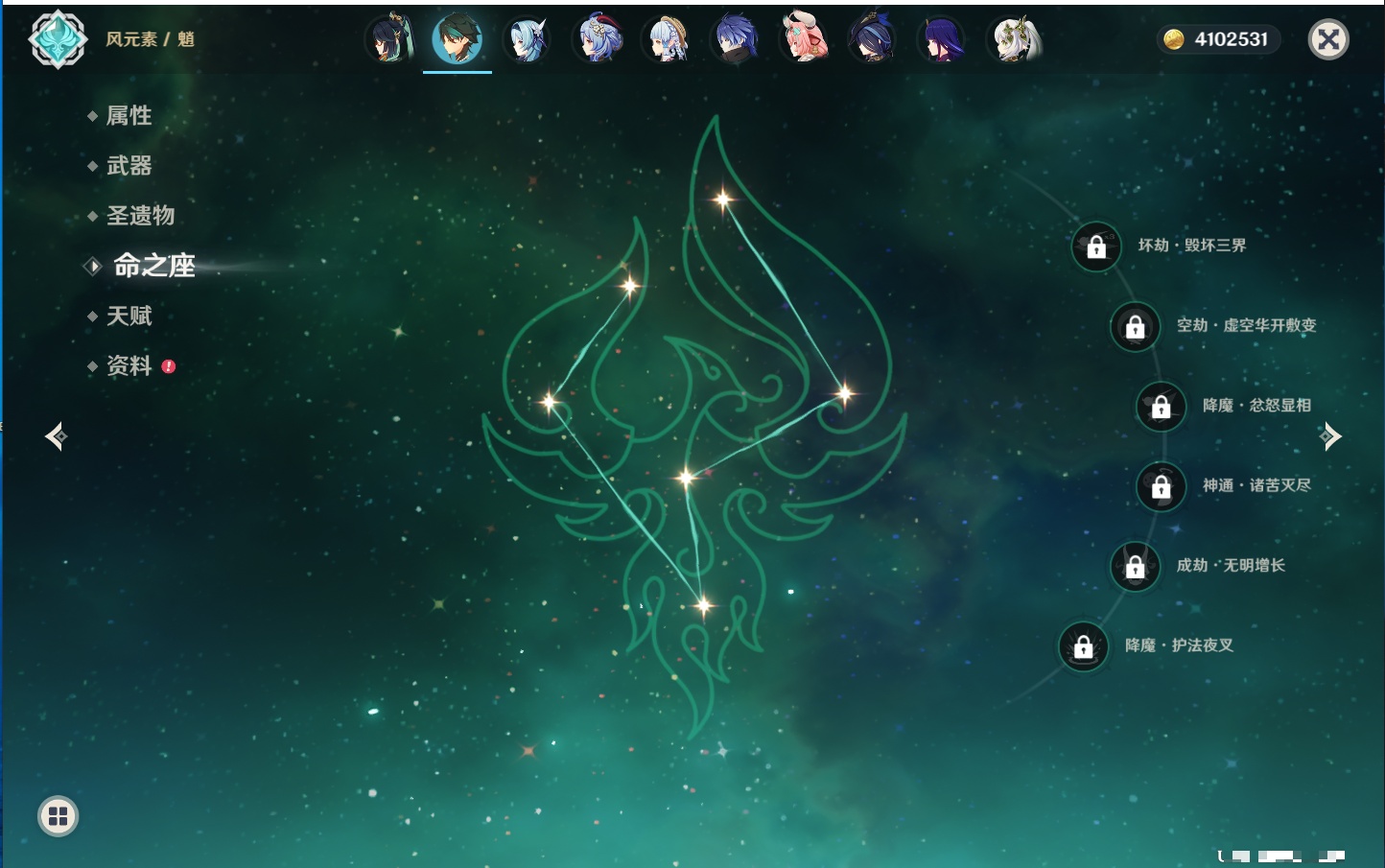The width and height of the screenshot is (1385, 868).
Task: Switch to the 天赋 talents menu
Action: pos(129,316)
